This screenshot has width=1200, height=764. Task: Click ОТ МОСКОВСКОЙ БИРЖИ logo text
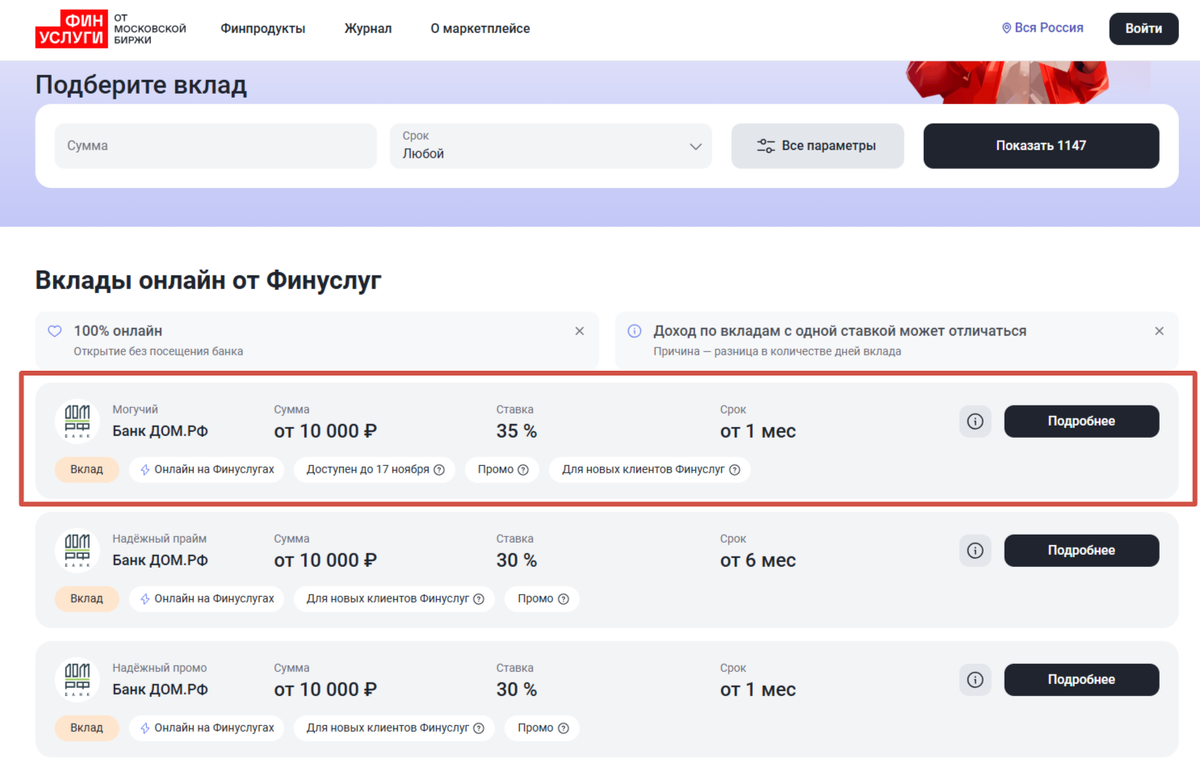point(150,29)
